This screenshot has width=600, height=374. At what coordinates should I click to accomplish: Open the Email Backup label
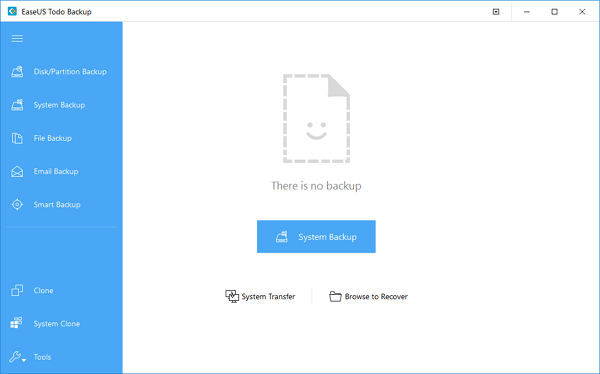point(56,171)
